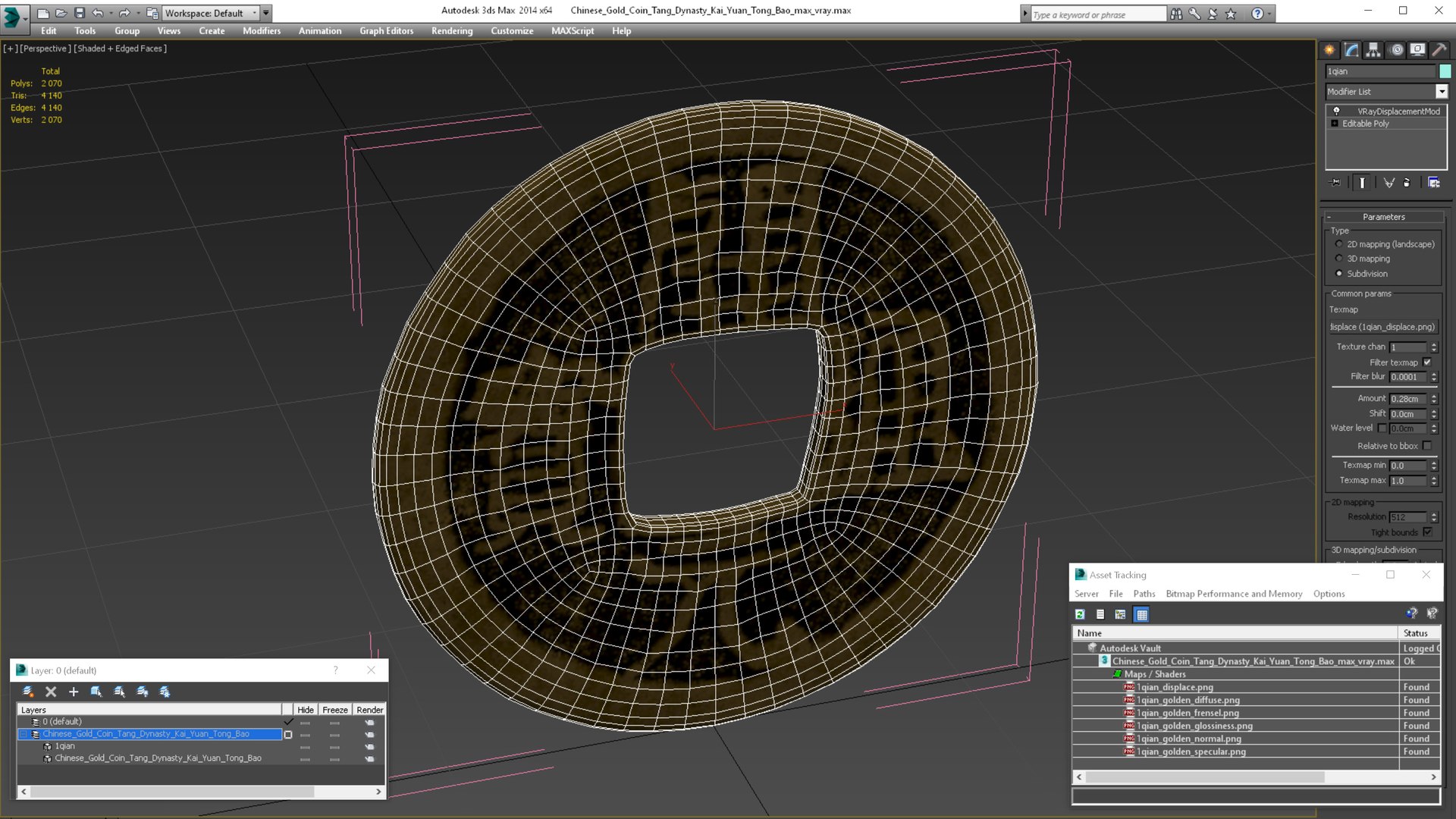Click the Pin Stack icon
The width and height of the screenshot is (1456, 819).
(1336, 183)
